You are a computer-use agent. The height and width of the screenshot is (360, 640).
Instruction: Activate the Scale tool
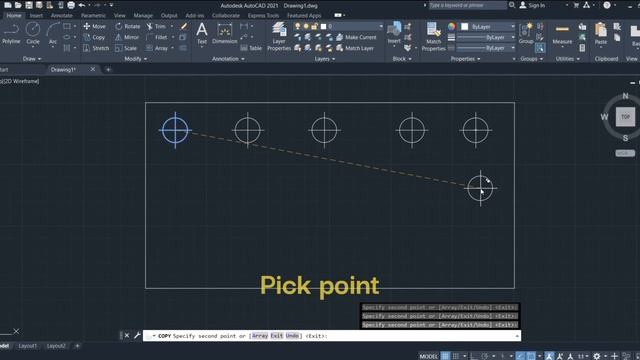tap(126, 48)
